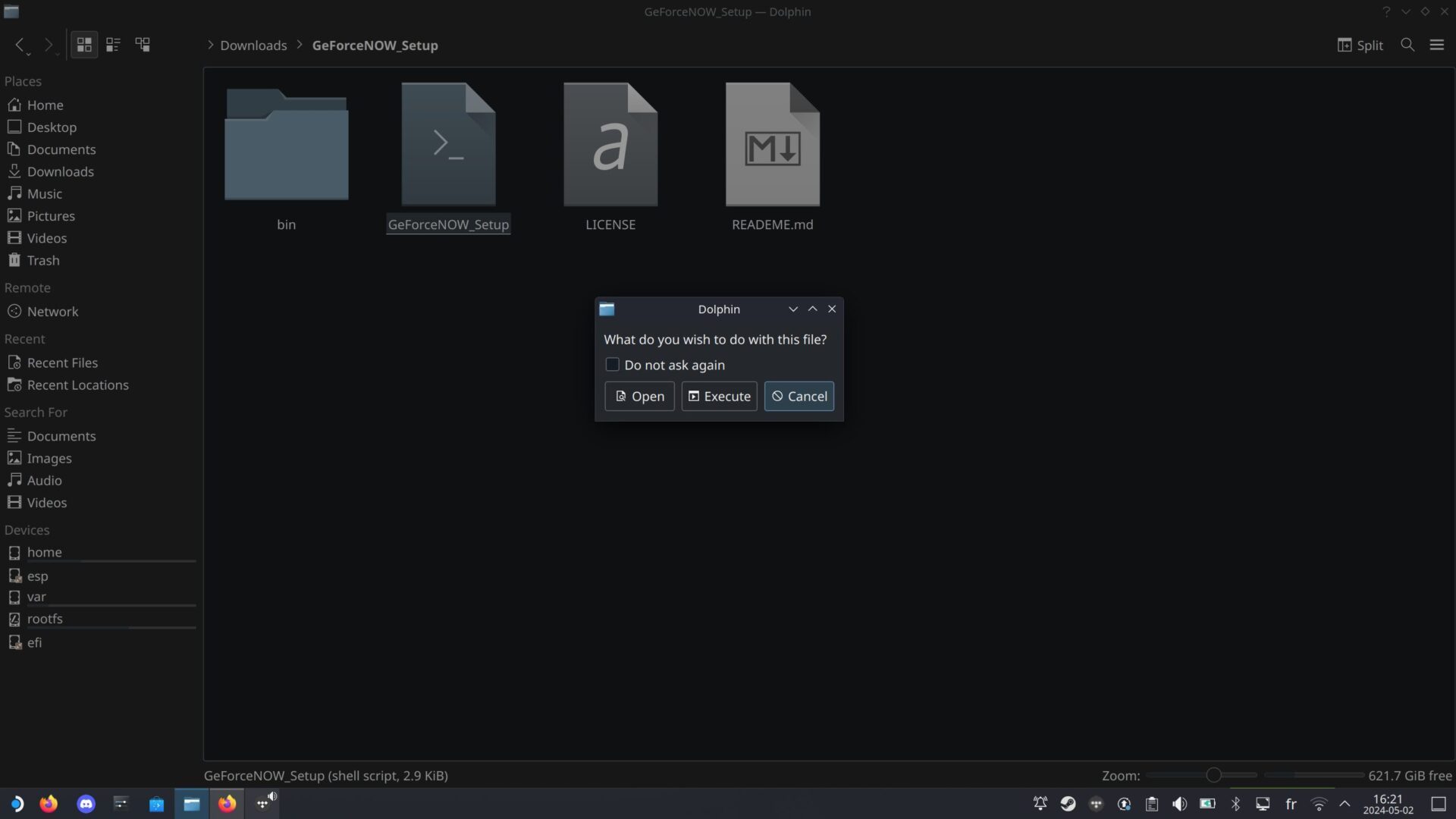Select the READEME.md file thumbnail
The height and width of the screenshot is (819, 1456).
pos(772,145)
